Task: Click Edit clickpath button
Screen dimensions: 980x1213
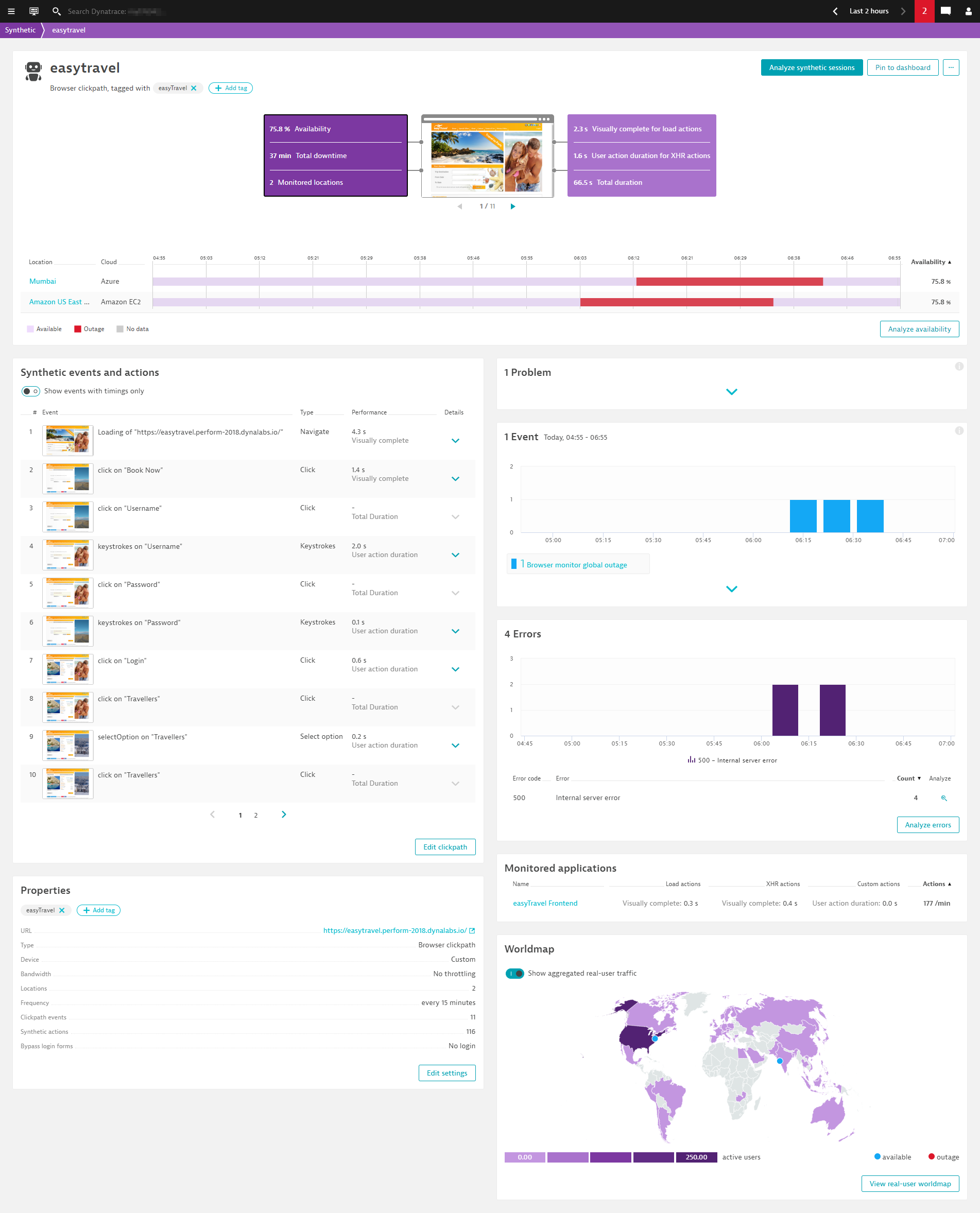Action: [445, 846]
